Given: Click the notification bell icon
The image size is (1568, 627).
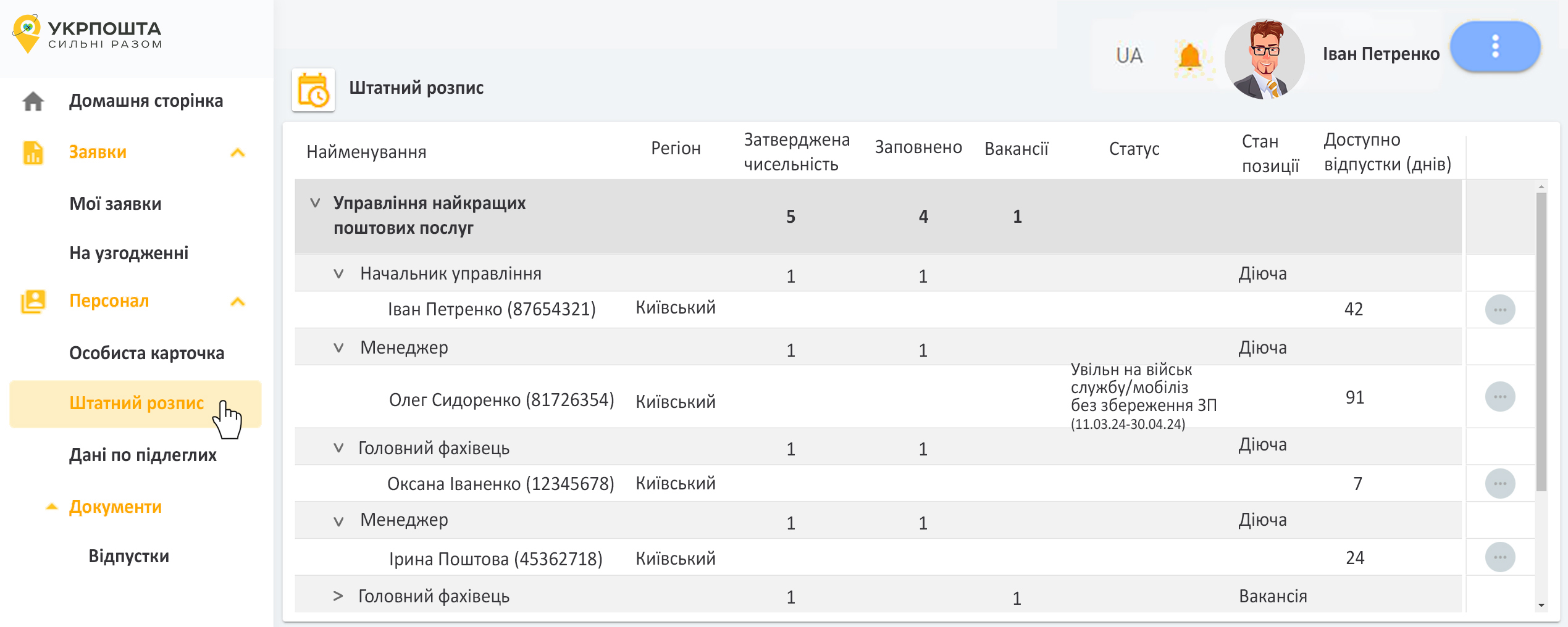Looking at the screenshot, I should point(1189,57).
